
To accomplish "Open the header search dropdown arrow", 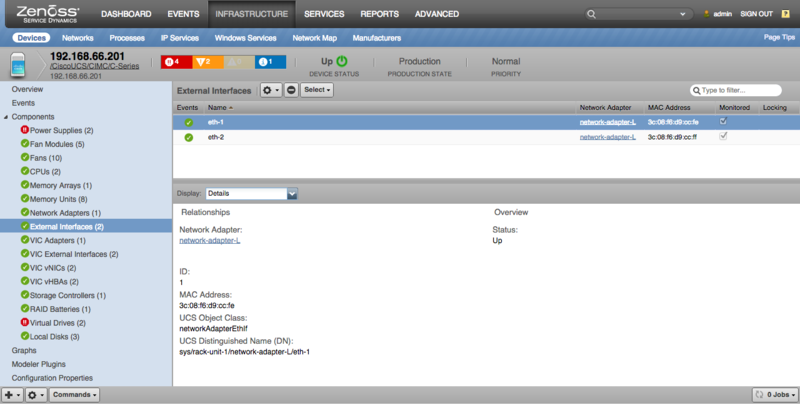I will tap(683, 14).
